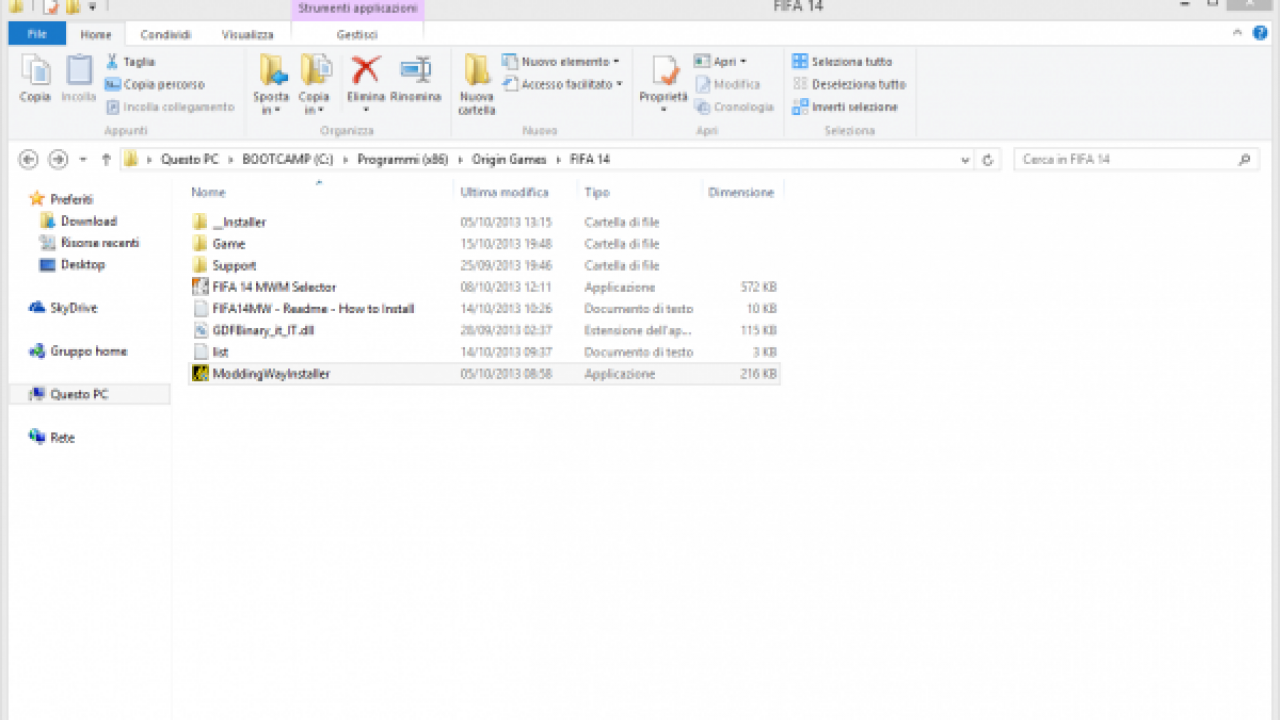Click Incolla collegamento in the ribbon
This screenshot has height=720, width=1280.
(x=170, y=107)
